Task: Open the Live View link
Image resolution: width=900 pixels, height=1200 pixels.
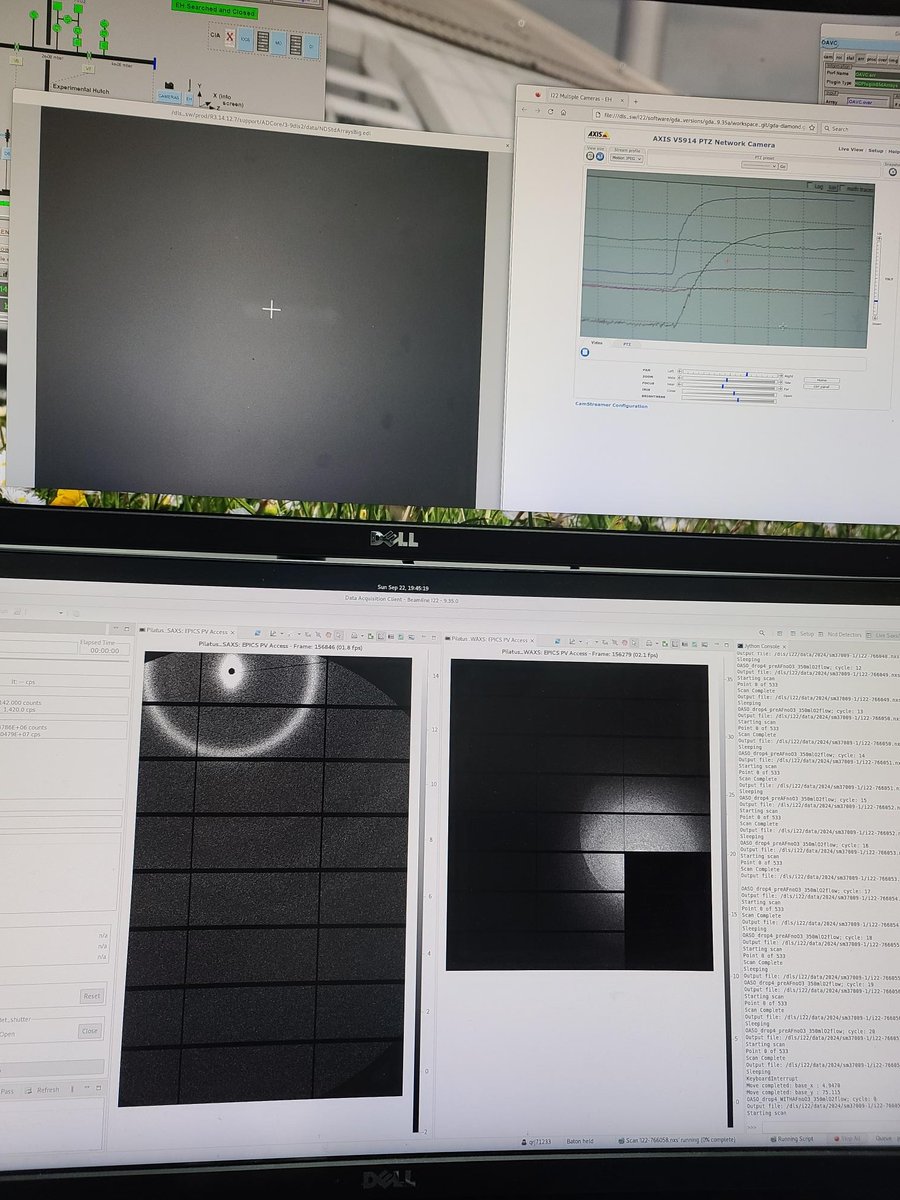Action: click(850, 148)
